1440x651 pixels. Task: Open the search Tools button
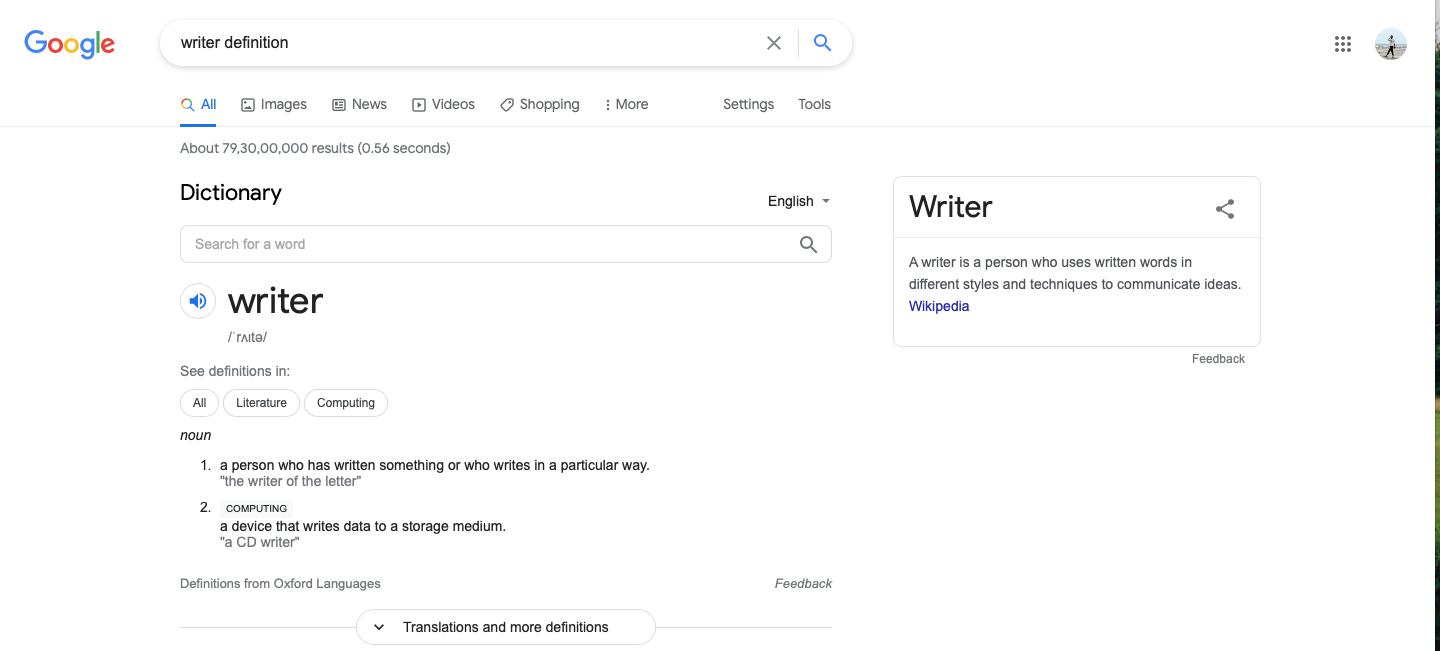[x=814, y=104]
